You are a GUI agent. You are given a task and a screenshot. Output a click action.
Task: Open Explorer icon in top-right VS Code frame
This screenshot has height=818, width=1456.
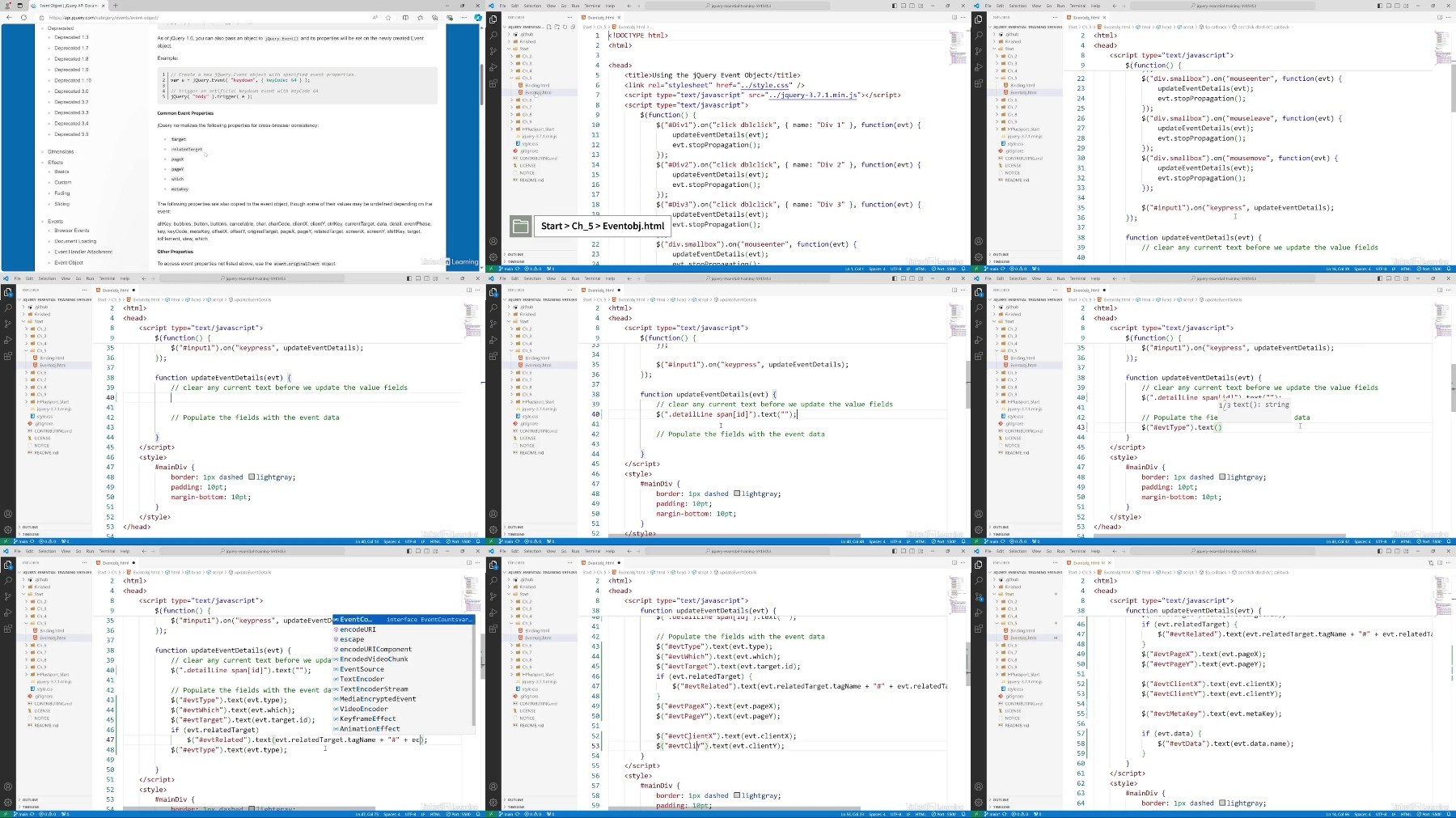978,19
